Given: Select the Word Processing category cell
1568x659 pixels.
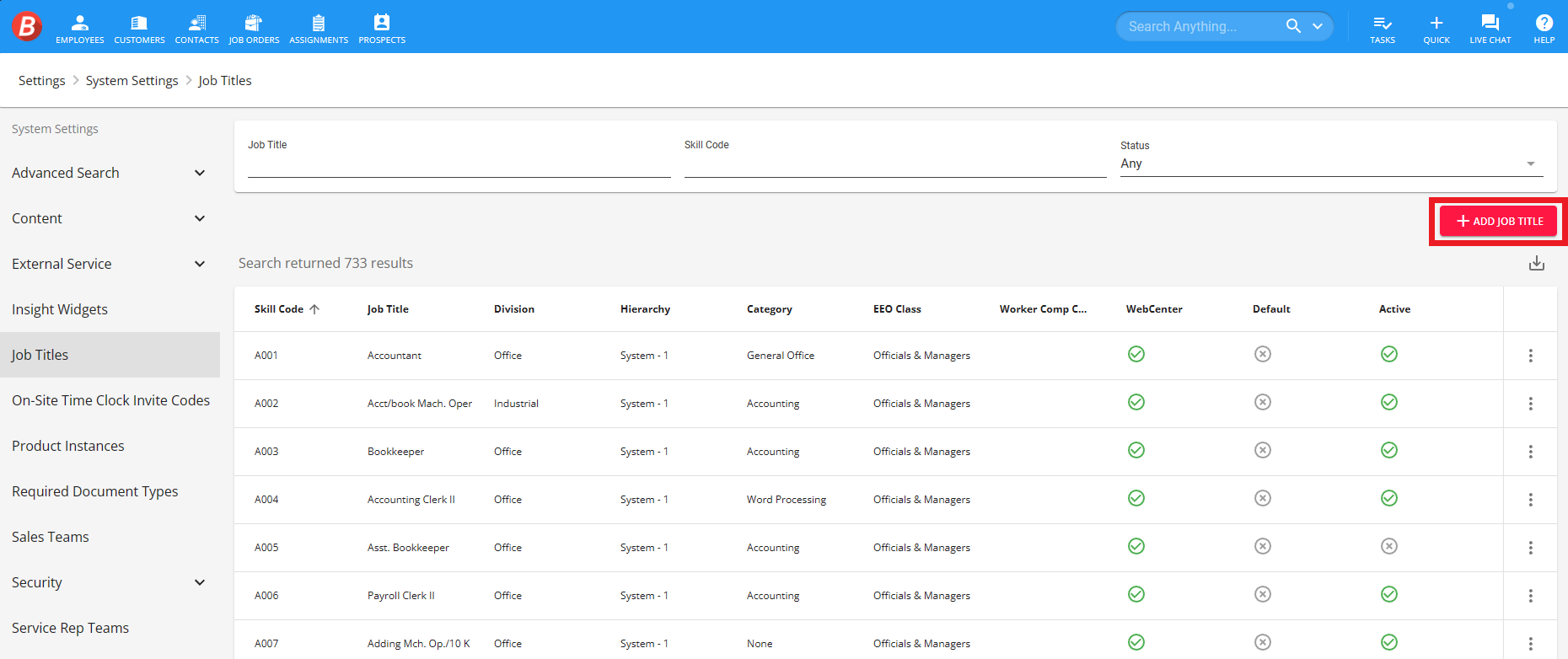Looking at the screenshot, I should (787, 500).
